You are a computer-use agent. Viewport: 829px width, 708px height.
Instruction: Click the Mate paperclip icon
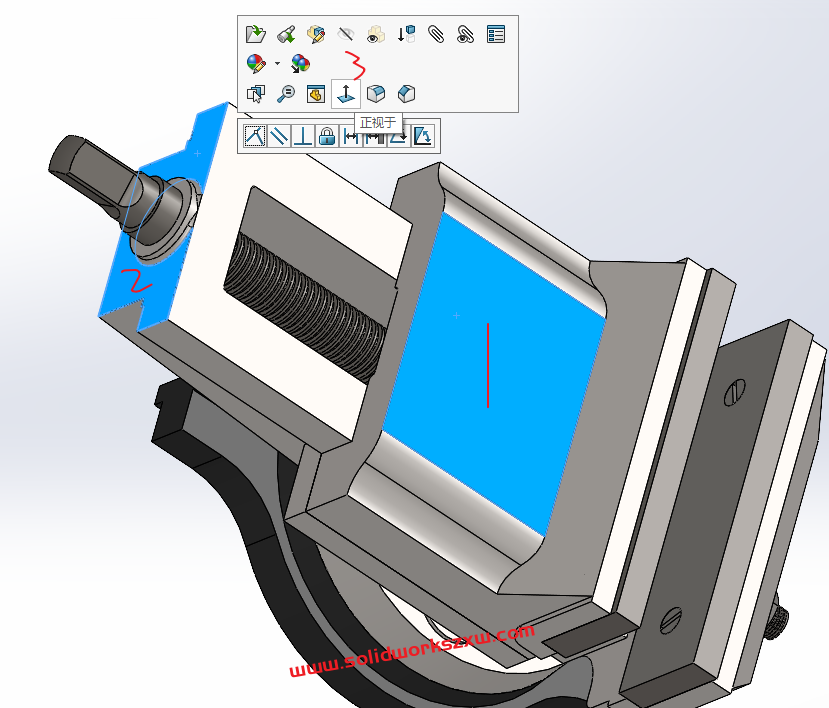435,34
